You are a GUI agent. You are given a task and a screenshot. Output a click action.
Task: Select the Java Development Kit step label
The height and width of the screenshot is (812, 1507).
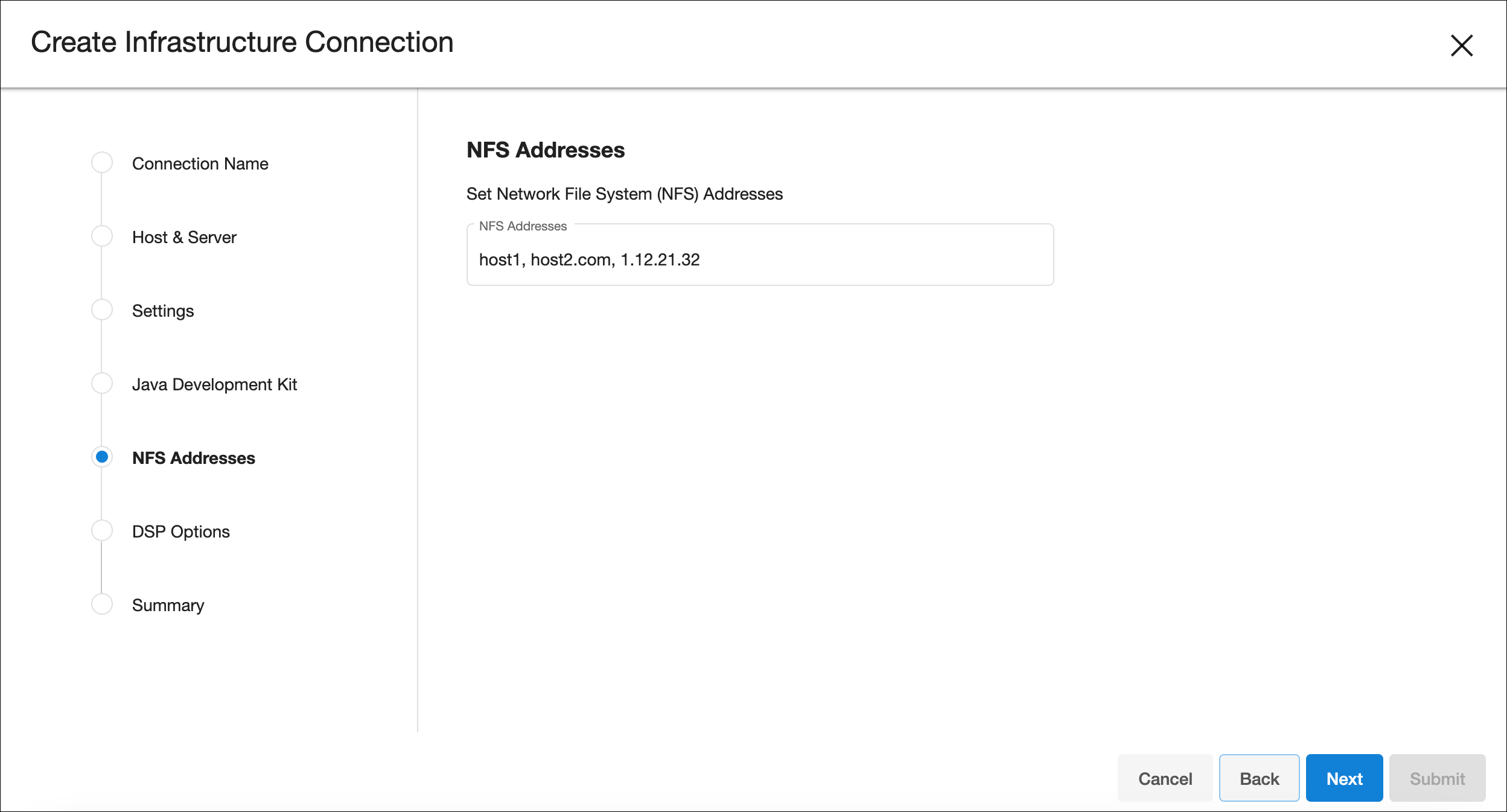[214, 385]
